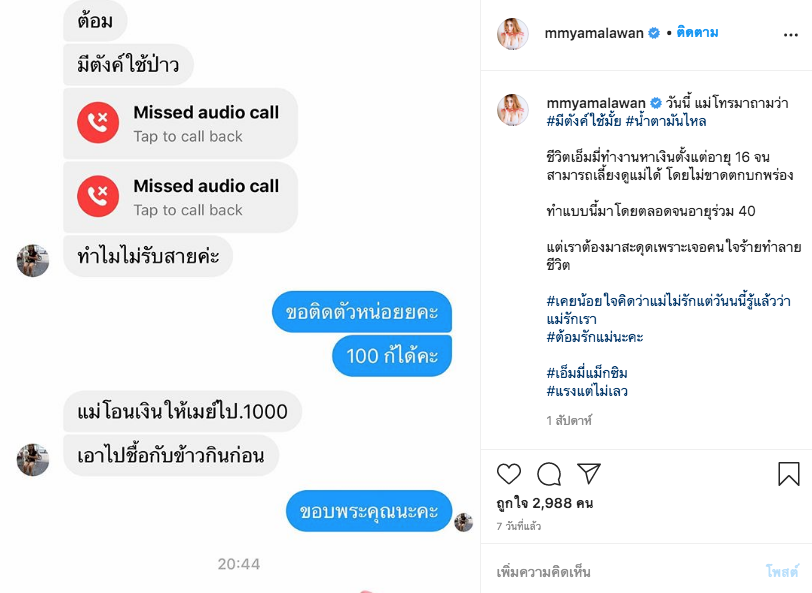Viewport: 812px width, 593px height.
Task: Click the header profile picture of mmyamalawan
Action: point(513,34)
